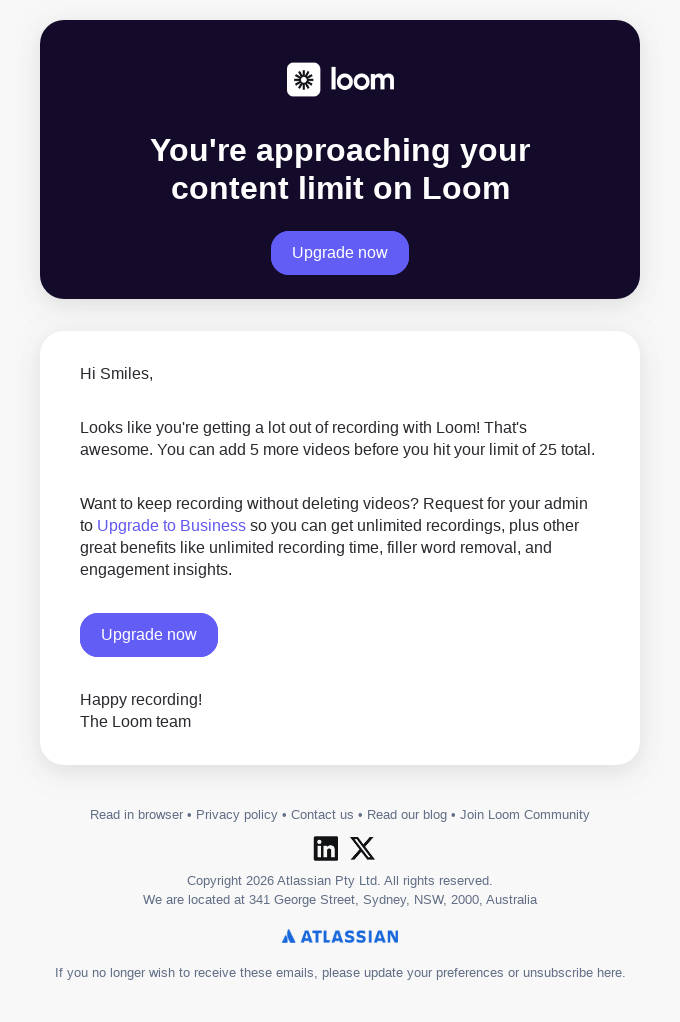Click the Hi Smiles greeting text
Viewport: 680px width, 1022px height.
[116, 373]
